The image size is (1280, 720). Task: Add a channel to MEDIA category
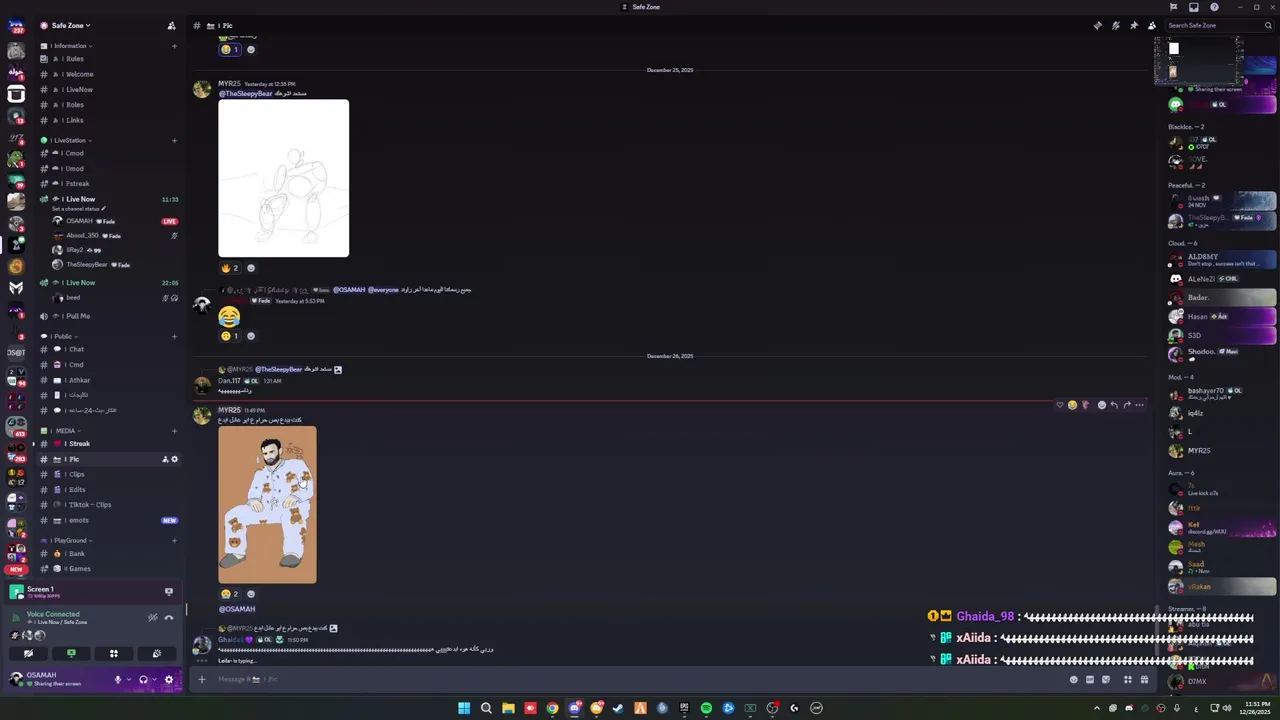point(174,431)
